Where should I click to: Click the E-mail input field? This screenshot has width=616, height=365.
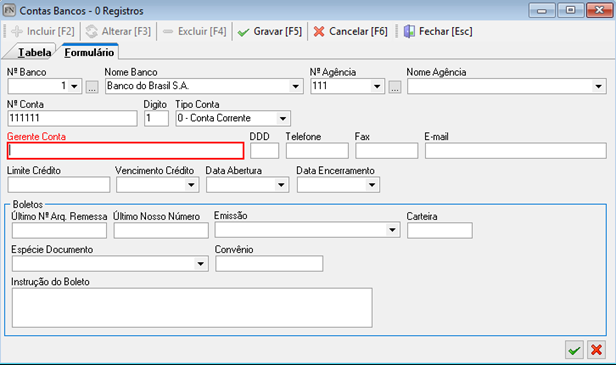515,151
